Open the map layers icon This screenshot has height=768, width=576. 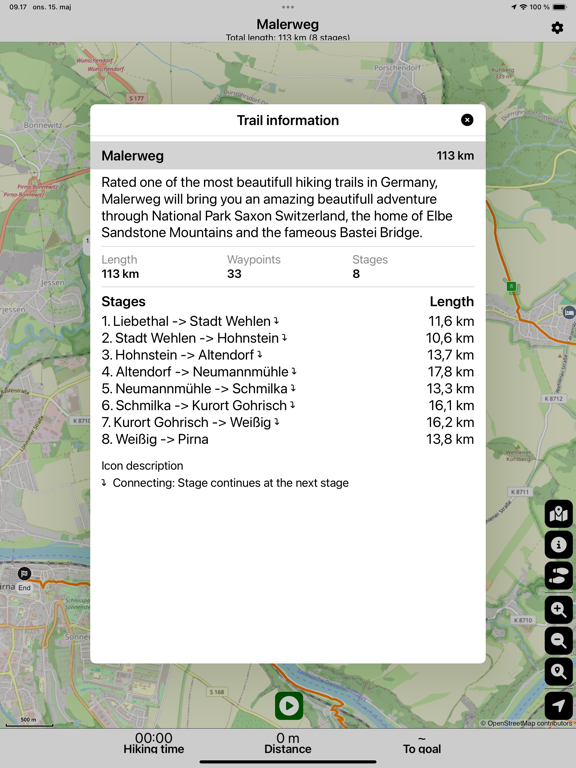559,514
